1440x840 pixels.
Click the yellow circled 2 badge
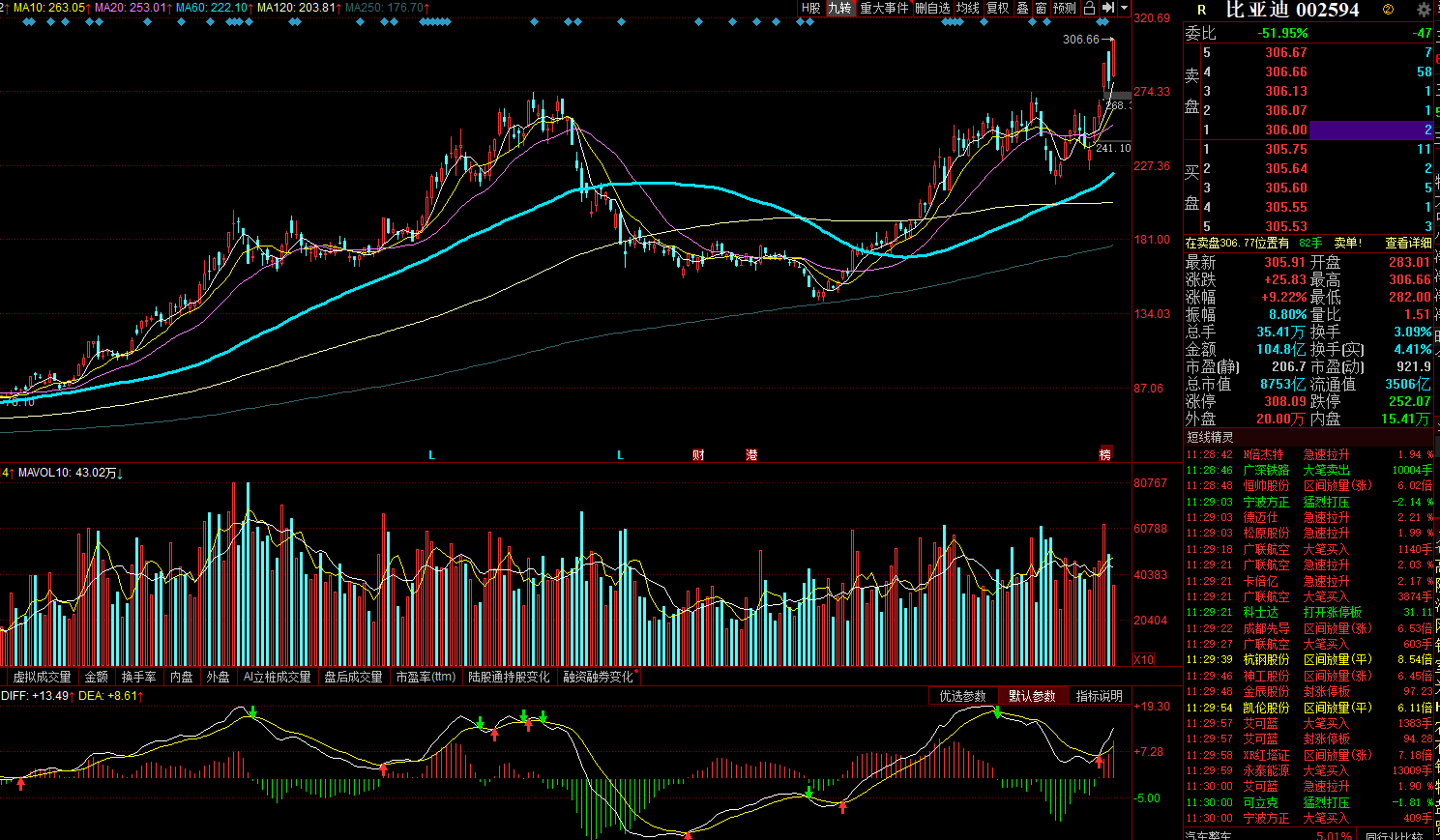click(x=1389, y=10)
